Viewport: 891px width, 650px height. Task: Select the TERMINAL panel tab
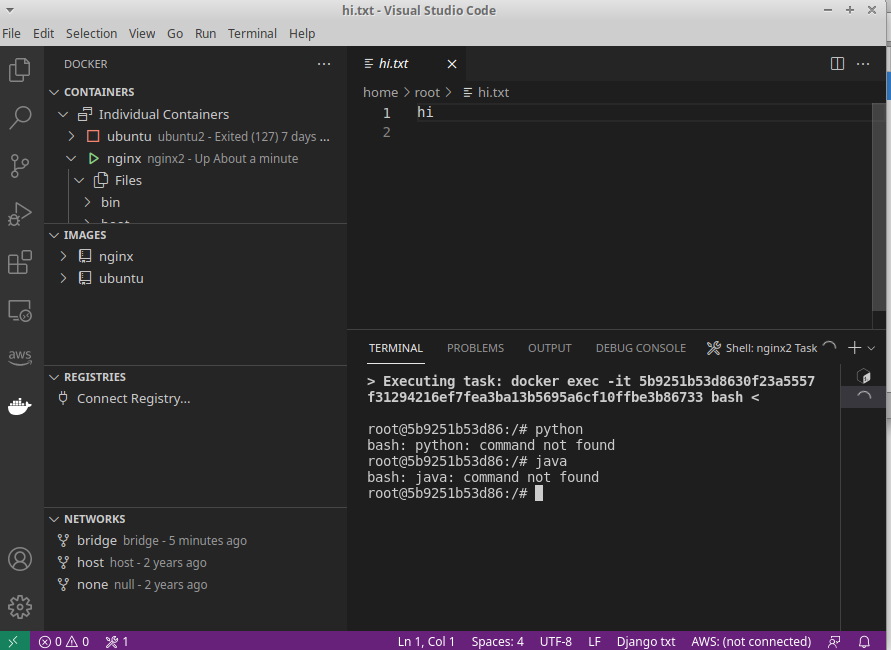pos(395,348)
